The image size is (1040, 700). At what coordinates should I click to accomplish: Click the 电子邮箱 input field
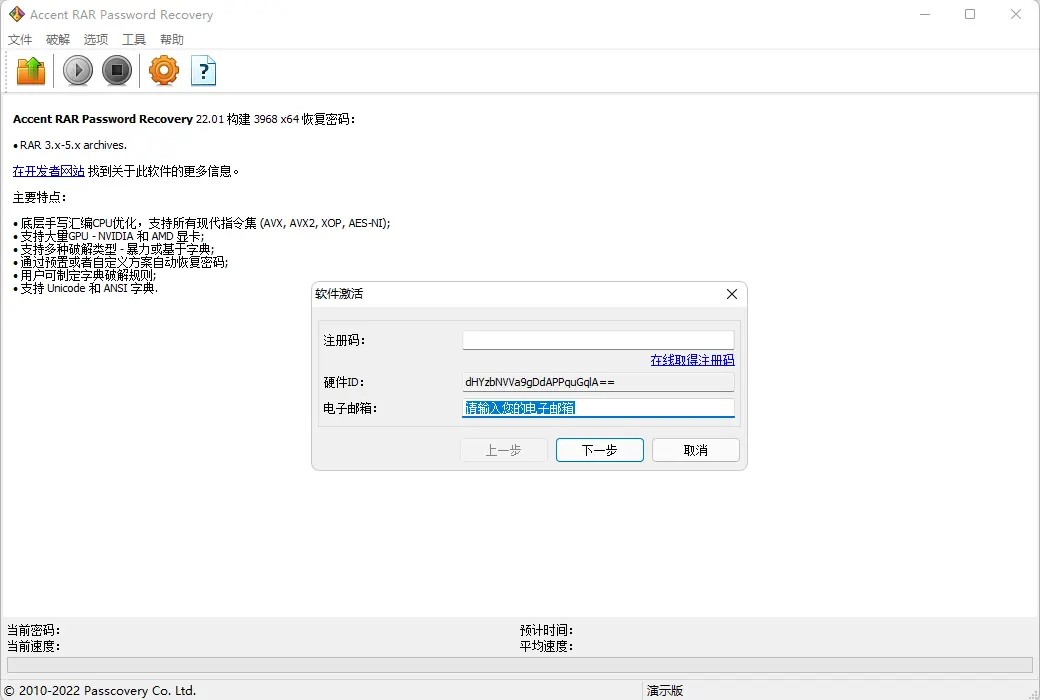[x=598, y=408]
